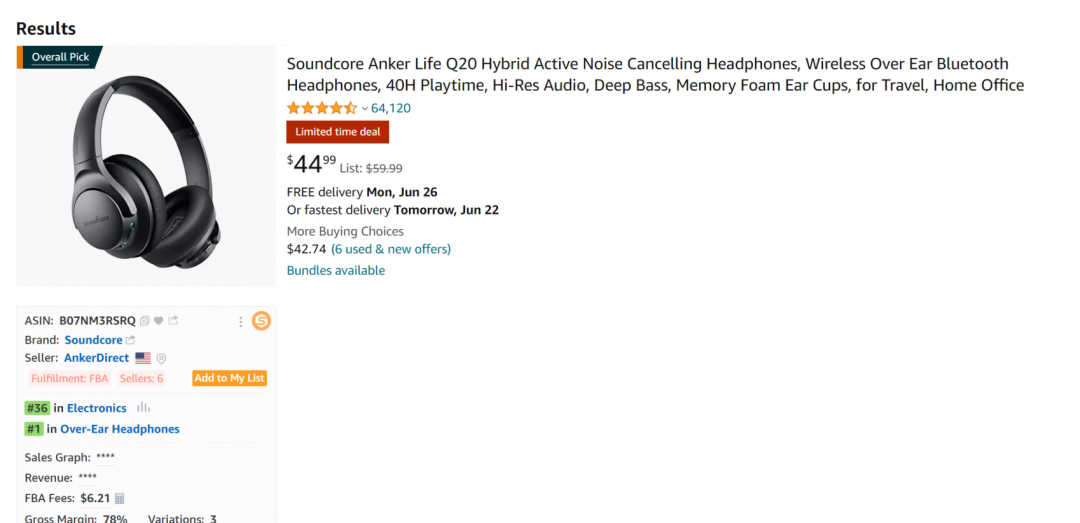Open the FBA fees calculator icon
The height and width of the screenshot is (523, 1080).
(120, 498)
